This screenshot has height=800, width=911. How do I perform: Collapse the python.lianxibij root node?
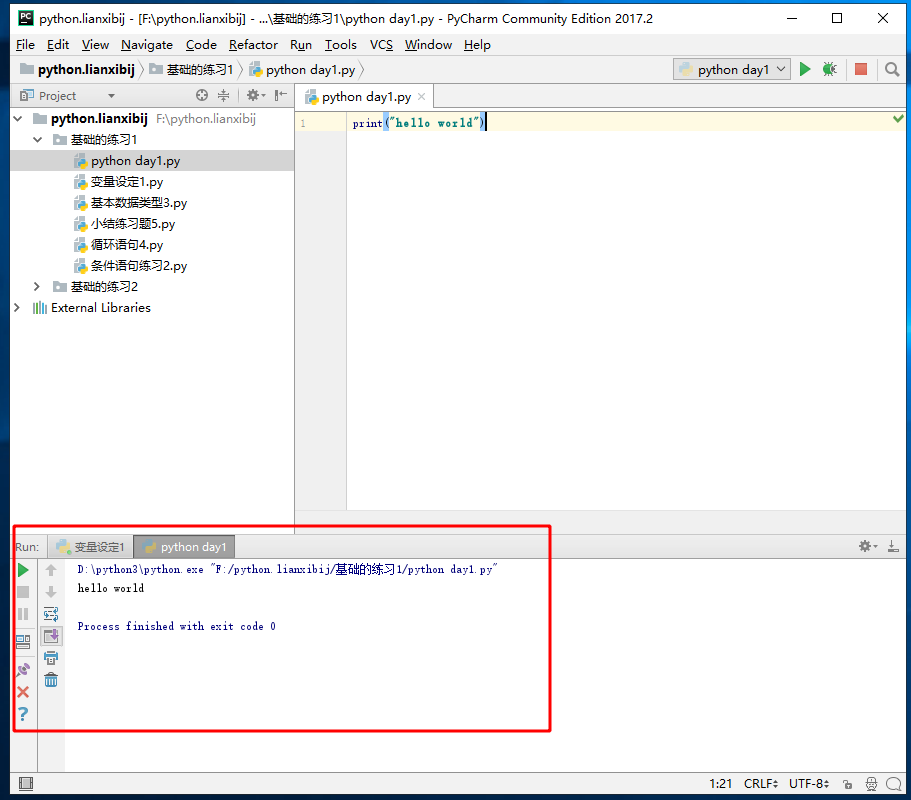click(x=18, y=119)
